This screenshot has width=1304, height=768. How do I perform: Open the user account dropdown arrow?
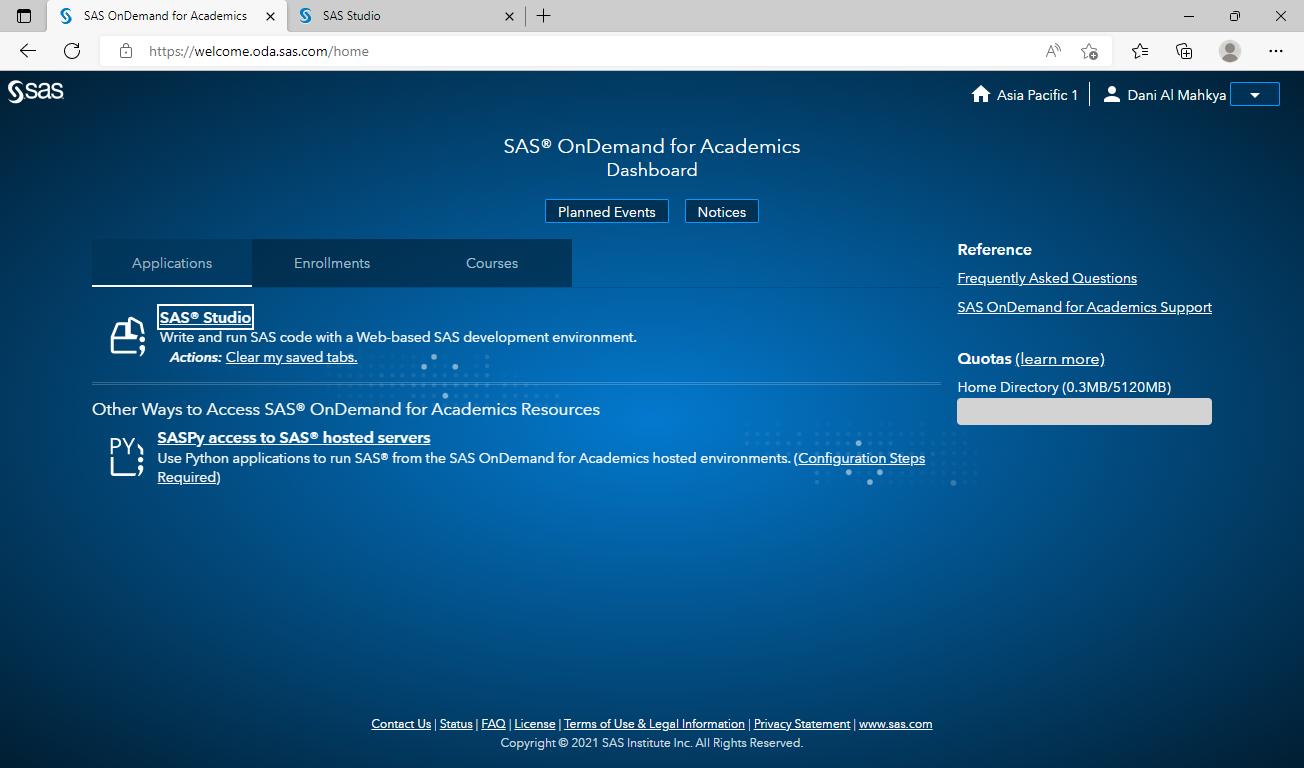coord(1254,95)
